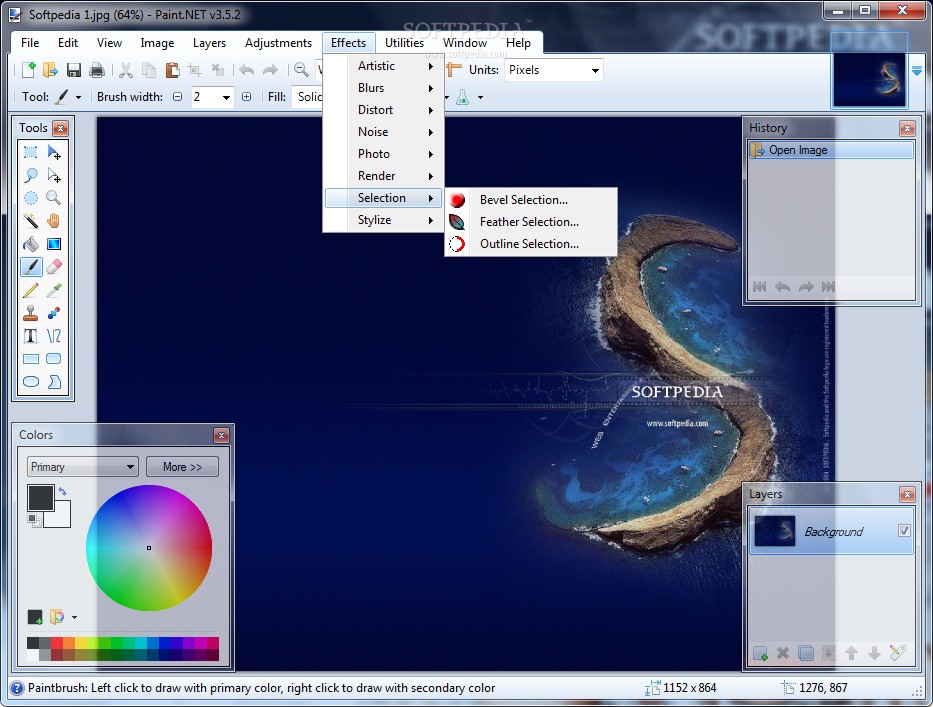Select the Line/Curve tool
Viewport: 933px width, 707px height.
[54, 336]
